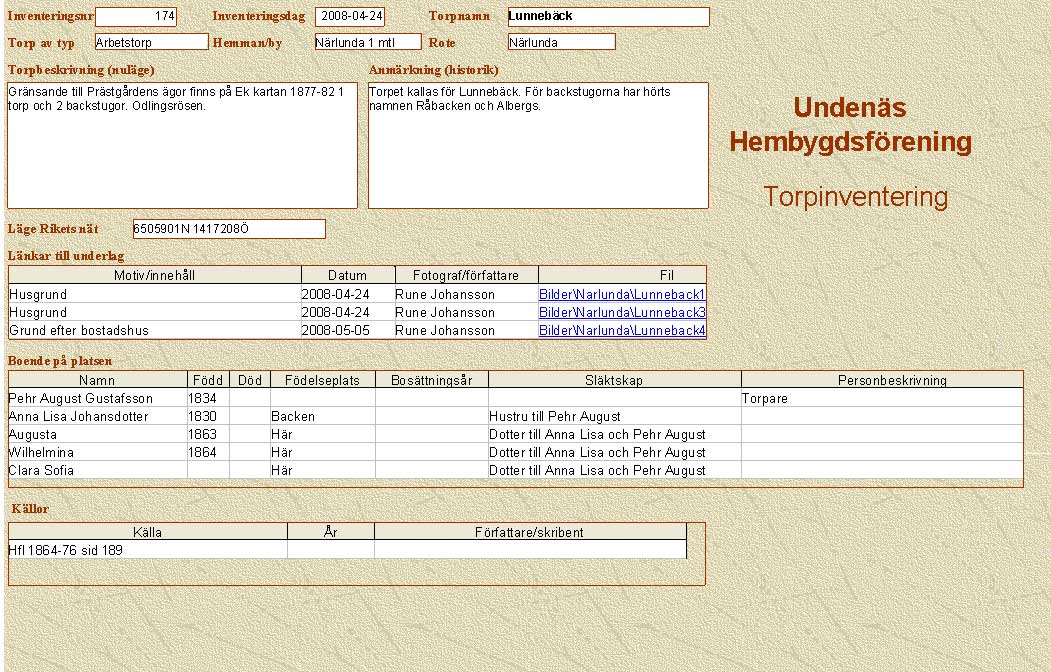Select the Torpnamn field with Lunnebäck
The image size is (1051, 672).
click(x=608, y=17)
